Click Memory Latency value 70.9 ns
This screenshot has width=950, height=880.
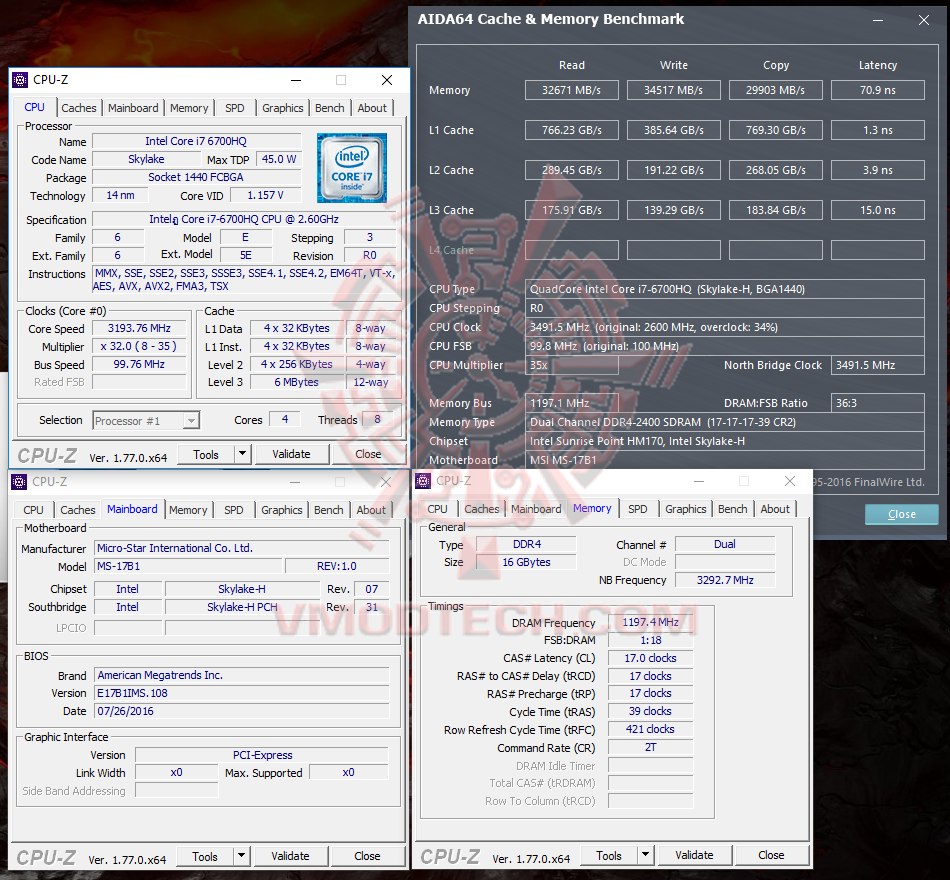tap(878, 90)
